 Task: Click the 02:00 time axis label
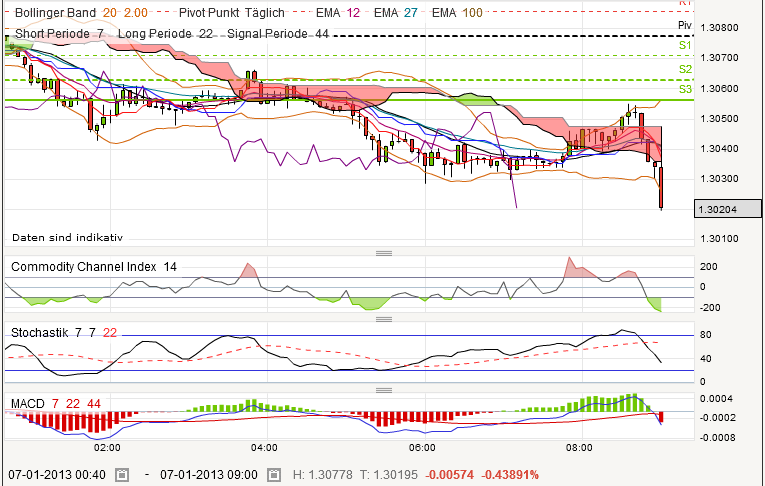(107, 447)
